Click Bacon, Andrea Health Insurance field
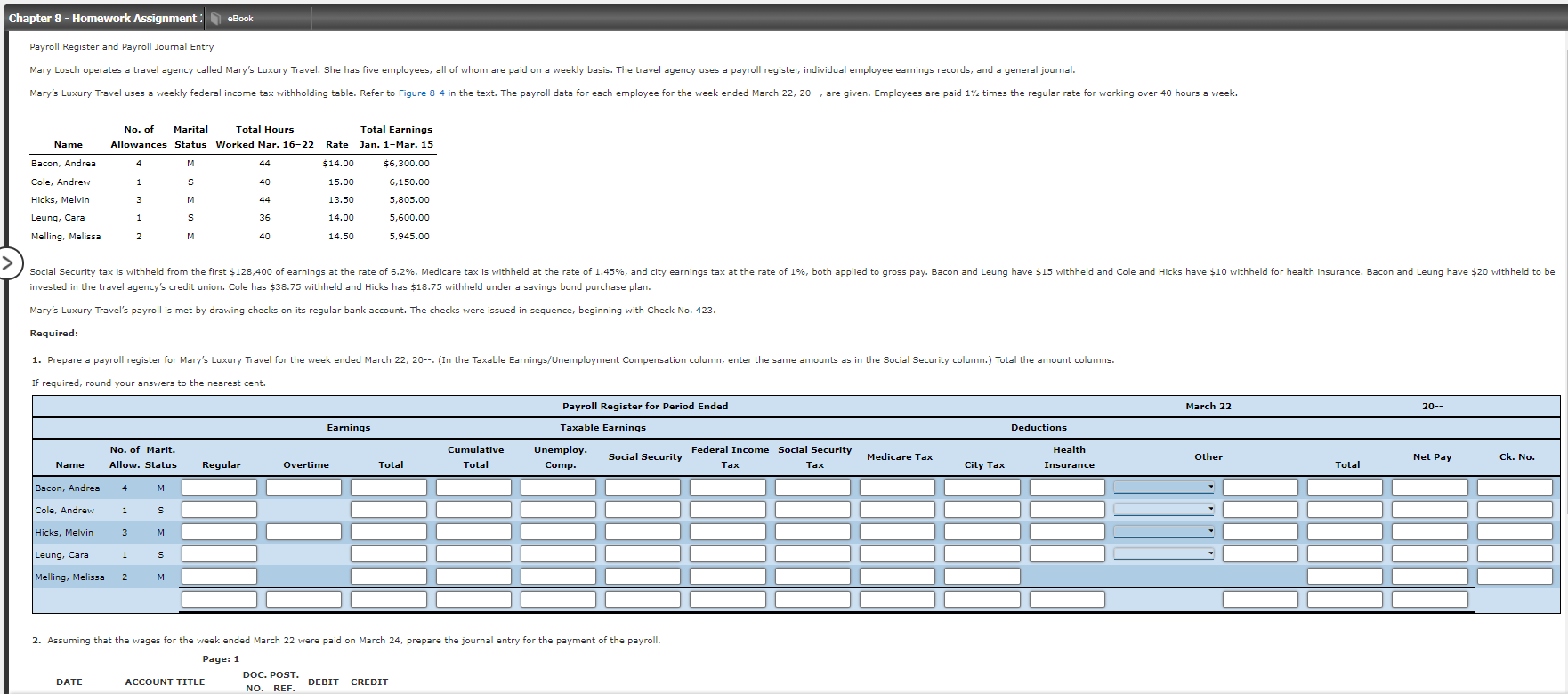Screen dimensions: 1568x694 (x=1067, y=488)
